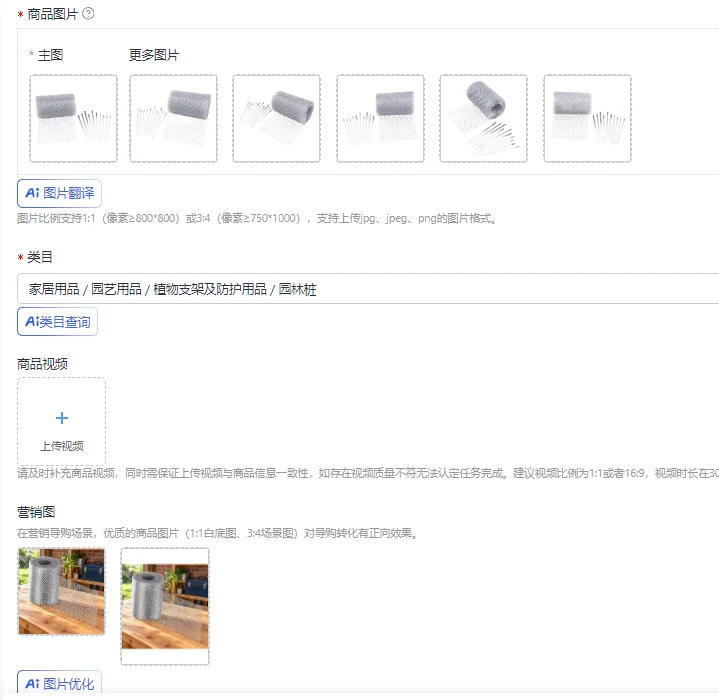Image resolution: width=719 pixels, height=700 pixels.
Task: Click the video upload guidance text
Action: point(368,473)
